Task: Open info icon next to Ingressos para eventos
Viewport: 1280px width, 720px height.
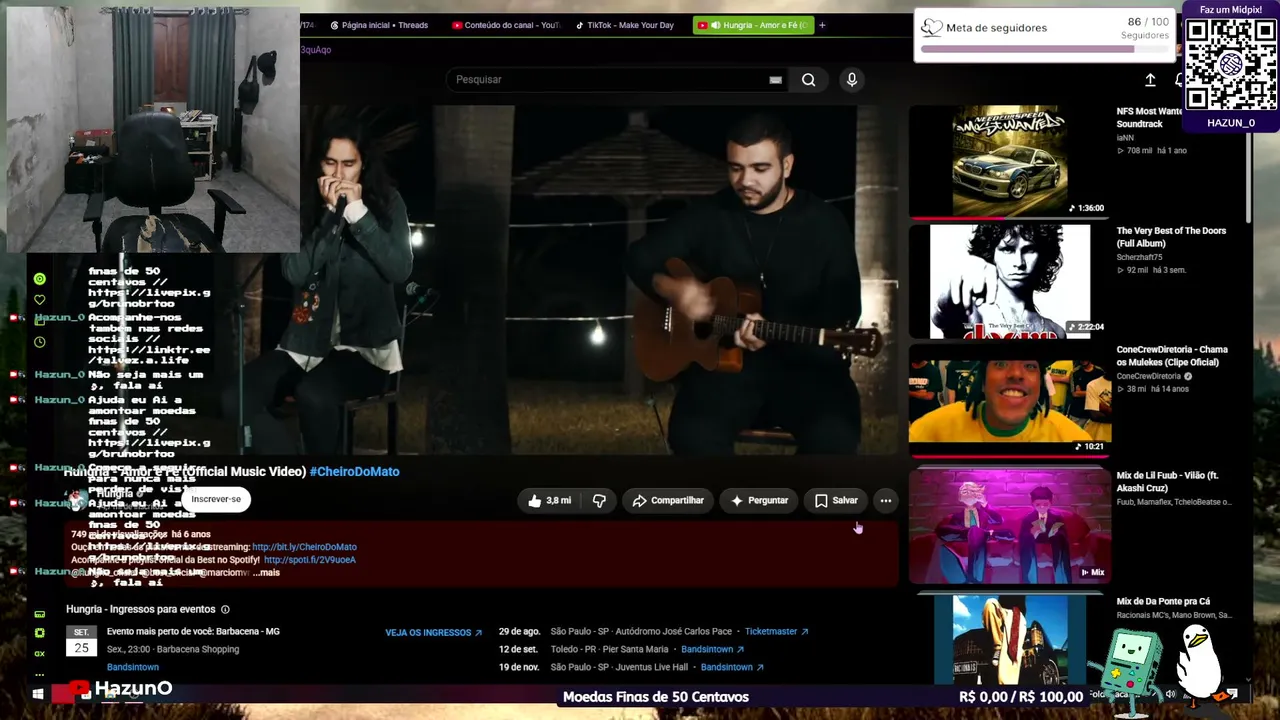Action: [225, 609]
